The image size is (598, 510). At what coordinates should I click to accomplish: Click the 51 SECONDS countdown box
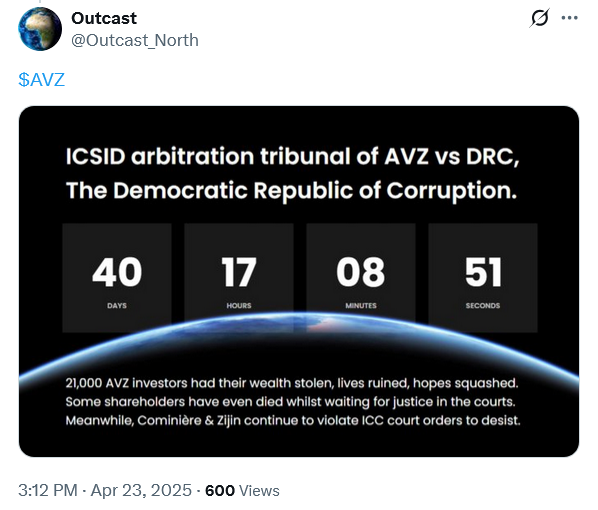click(483, 278)
